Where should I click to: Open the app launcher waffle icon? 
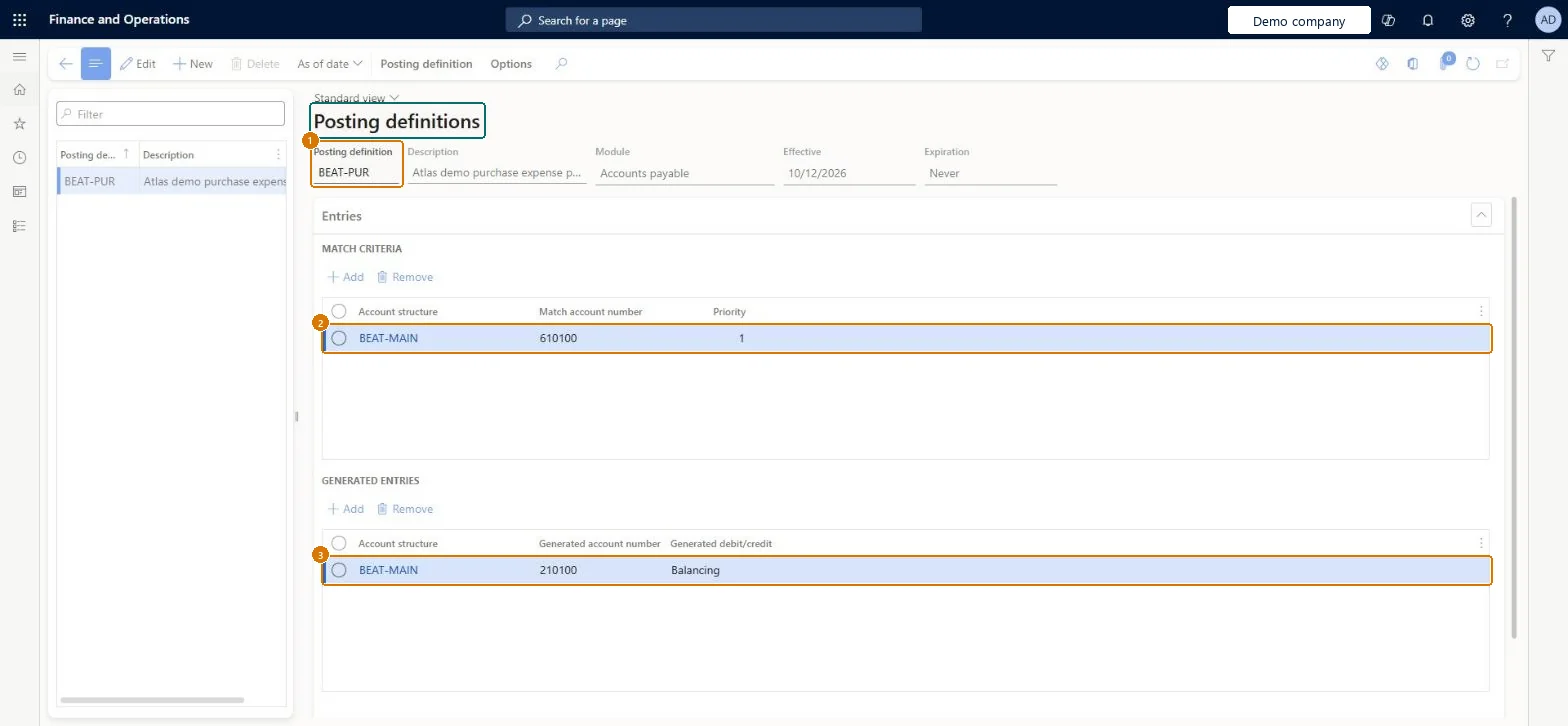19,20
